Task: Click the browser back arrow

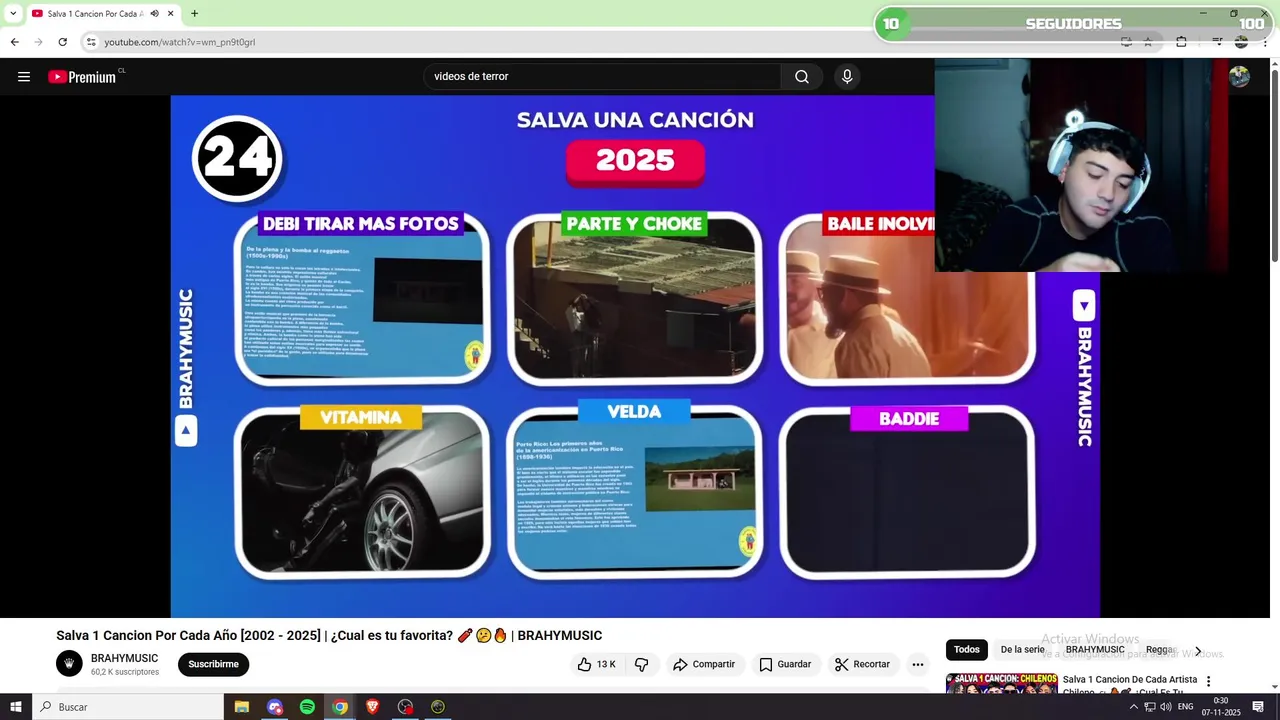Action: [15, 42]
